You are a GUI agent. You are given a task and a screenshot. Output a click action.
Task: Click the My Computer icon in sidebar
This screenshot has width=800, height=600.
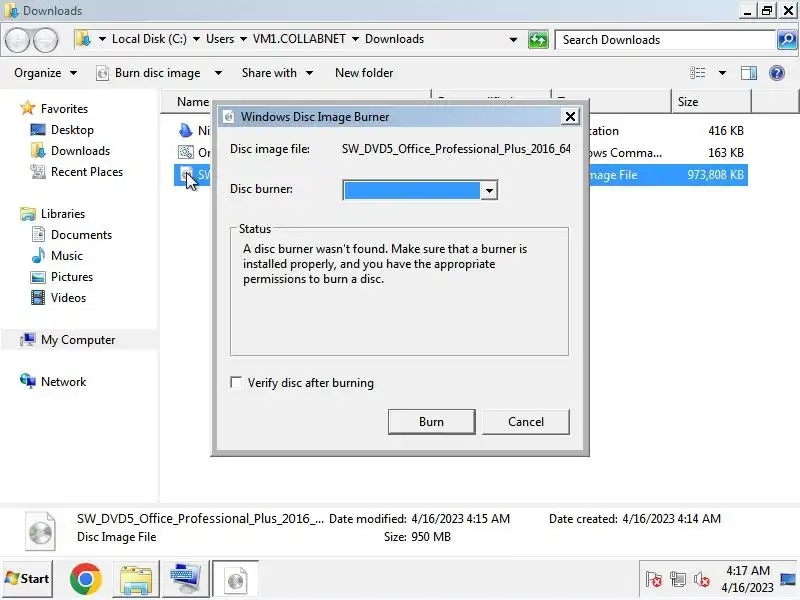click(28, 339)
